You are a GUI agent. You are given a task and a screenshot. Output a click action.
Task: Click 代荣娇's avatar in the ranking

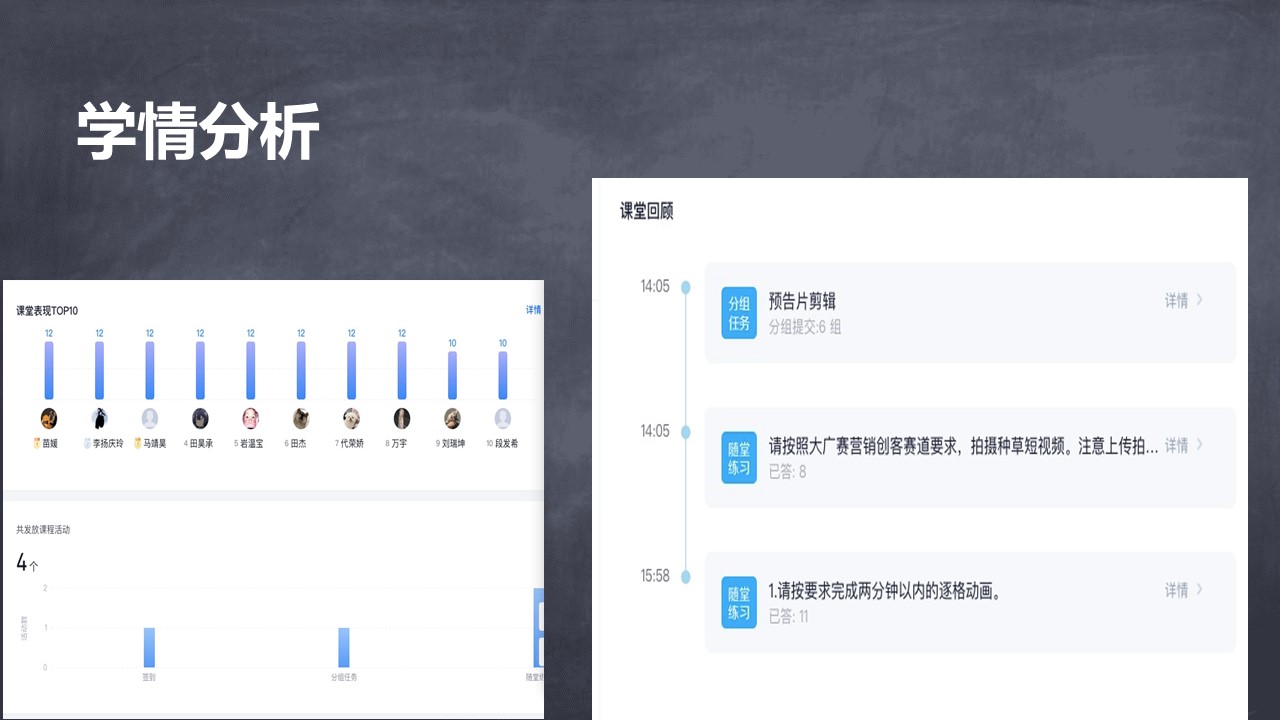(x=351, y=418)
